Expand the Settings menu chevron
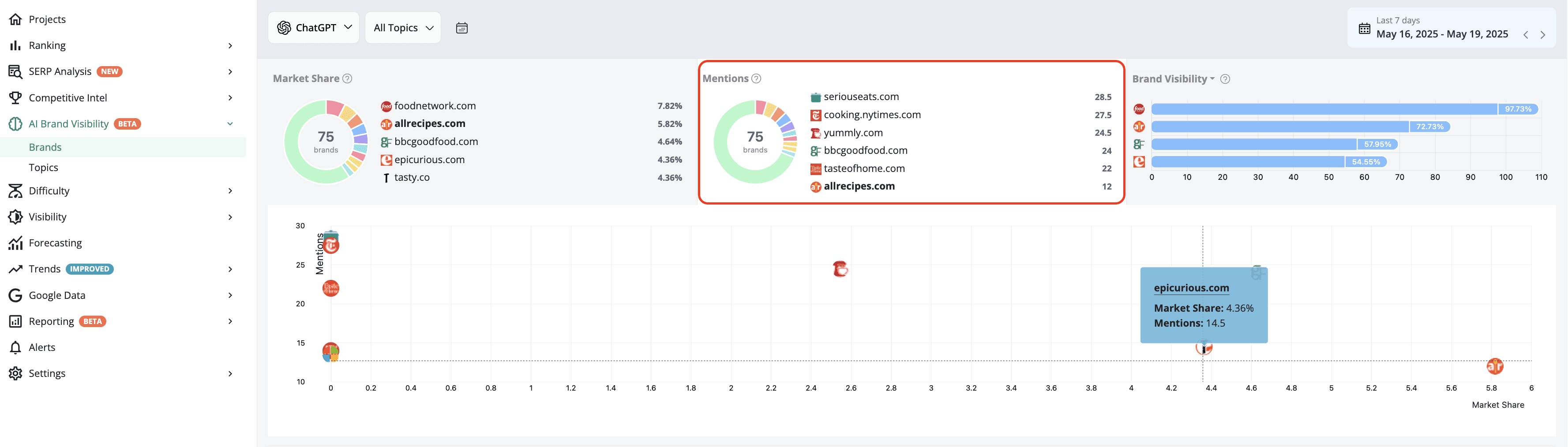Image resolution: width=1568 pixels, height=447 pixels. click(230, 373)
